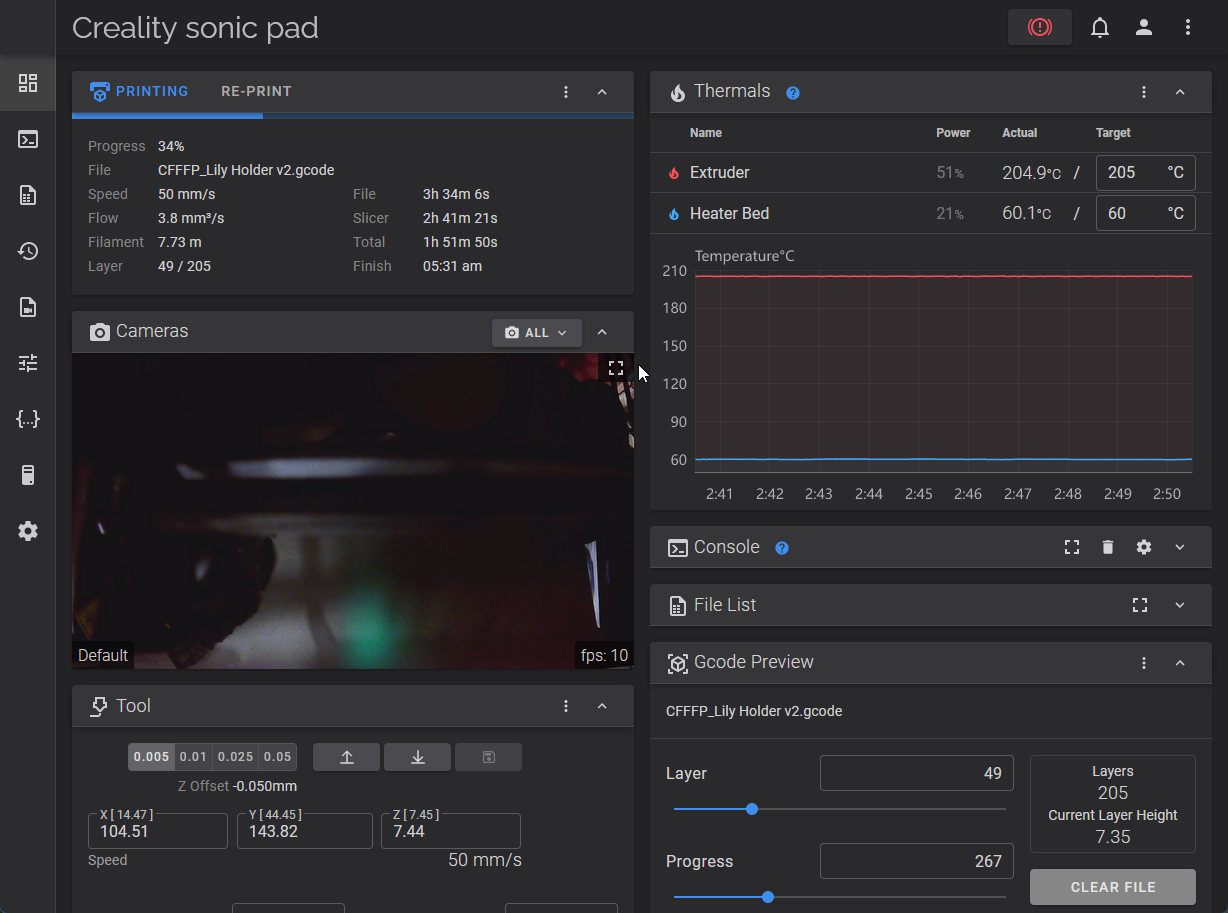Click the Extruder target temperature field

[x=1146, y=173]
